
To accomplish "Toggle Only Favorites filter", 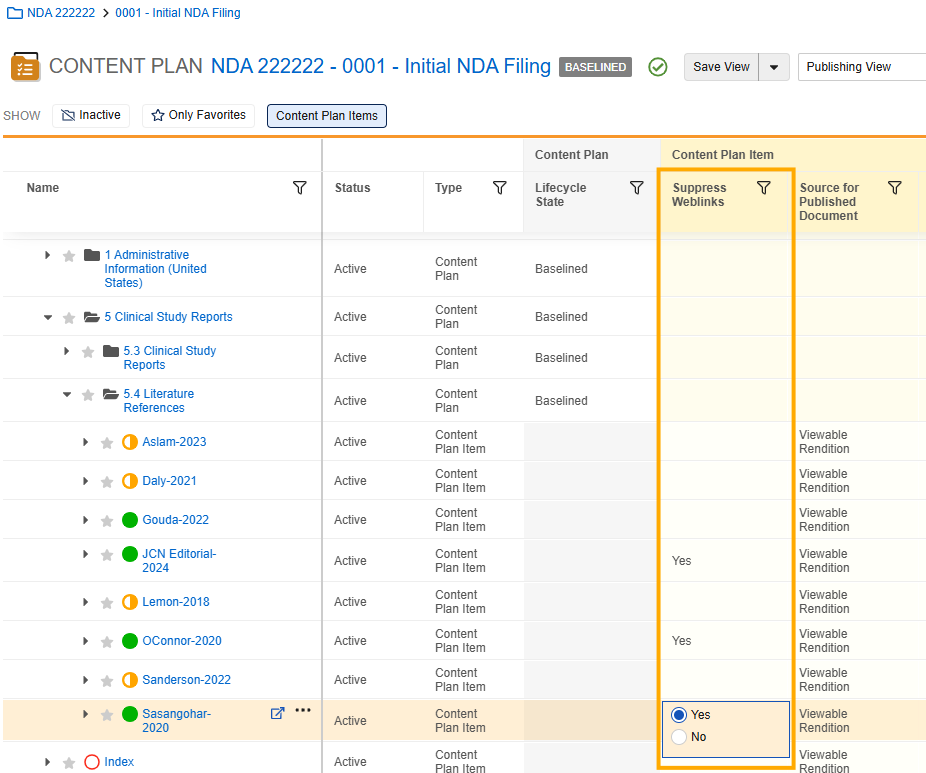I will [x=198, y=116].
